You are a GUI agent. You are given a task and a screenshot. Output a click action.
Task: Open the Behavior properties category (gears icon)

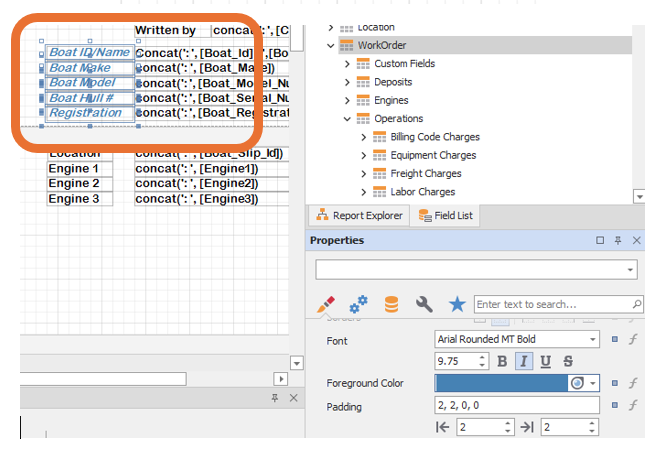click(x=358, y=303)
